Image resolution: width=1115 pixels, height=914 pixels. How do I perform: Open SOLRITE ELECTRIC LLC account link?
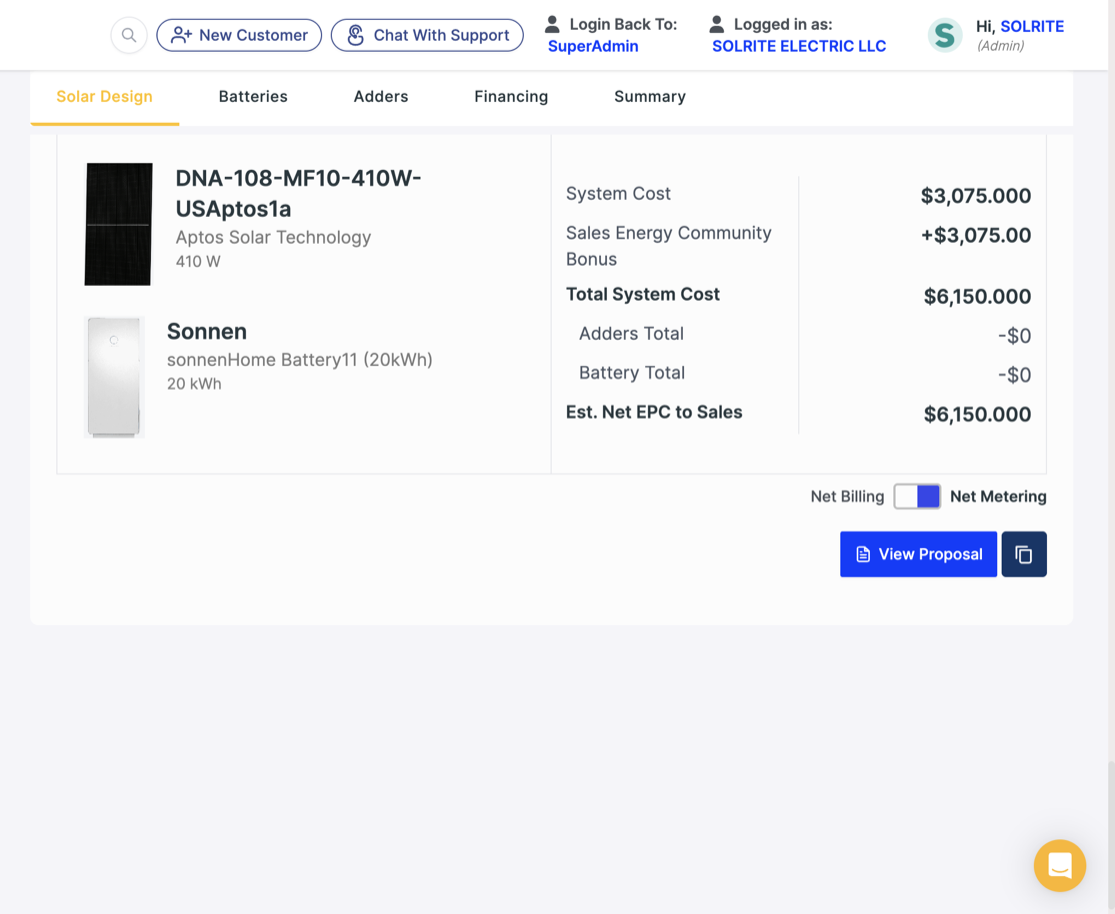pos(799,46)
